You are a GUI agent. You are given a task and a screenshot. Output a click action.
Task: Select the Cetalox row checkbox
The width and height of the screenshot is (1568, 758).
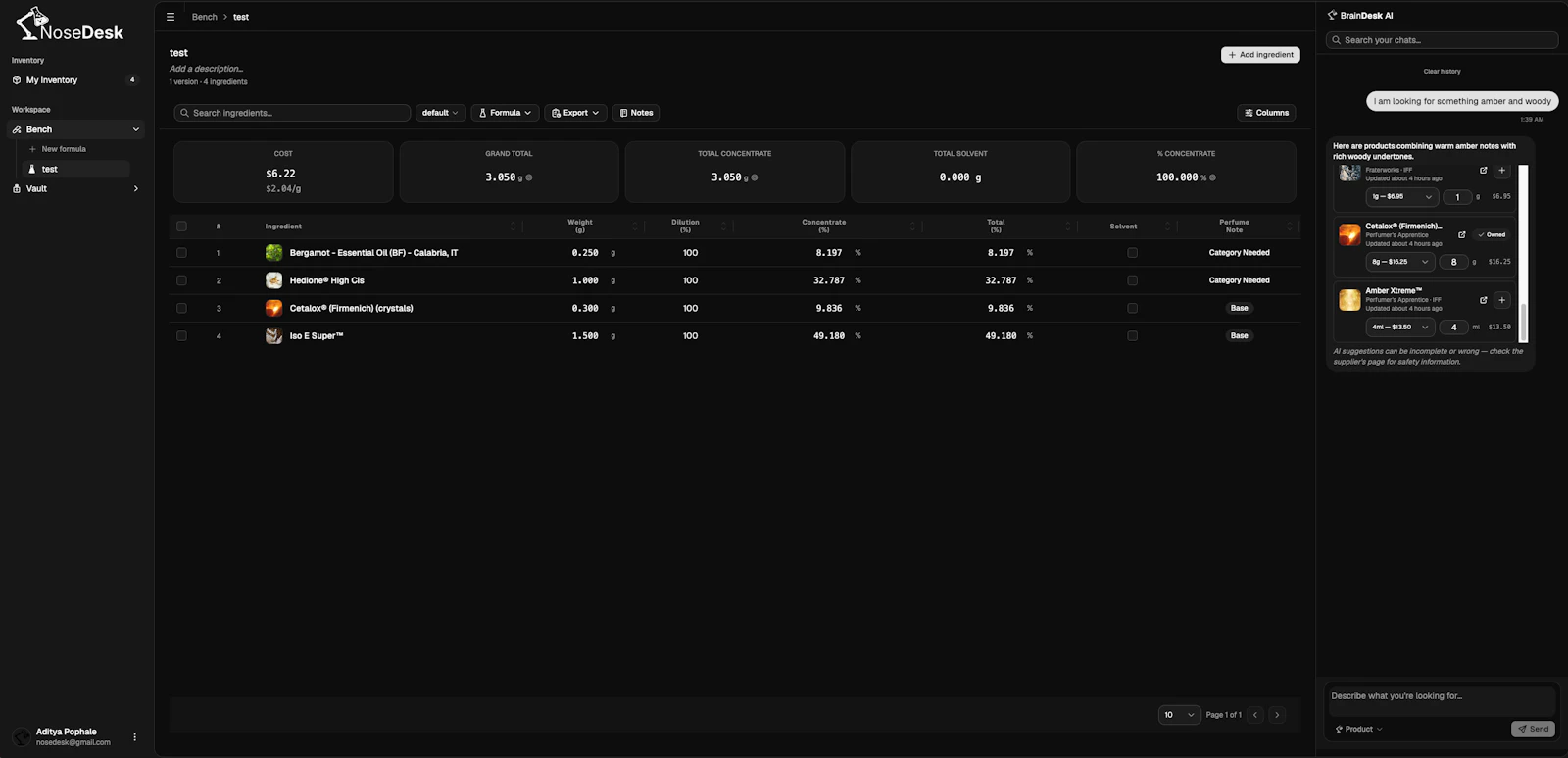point(181,308)
